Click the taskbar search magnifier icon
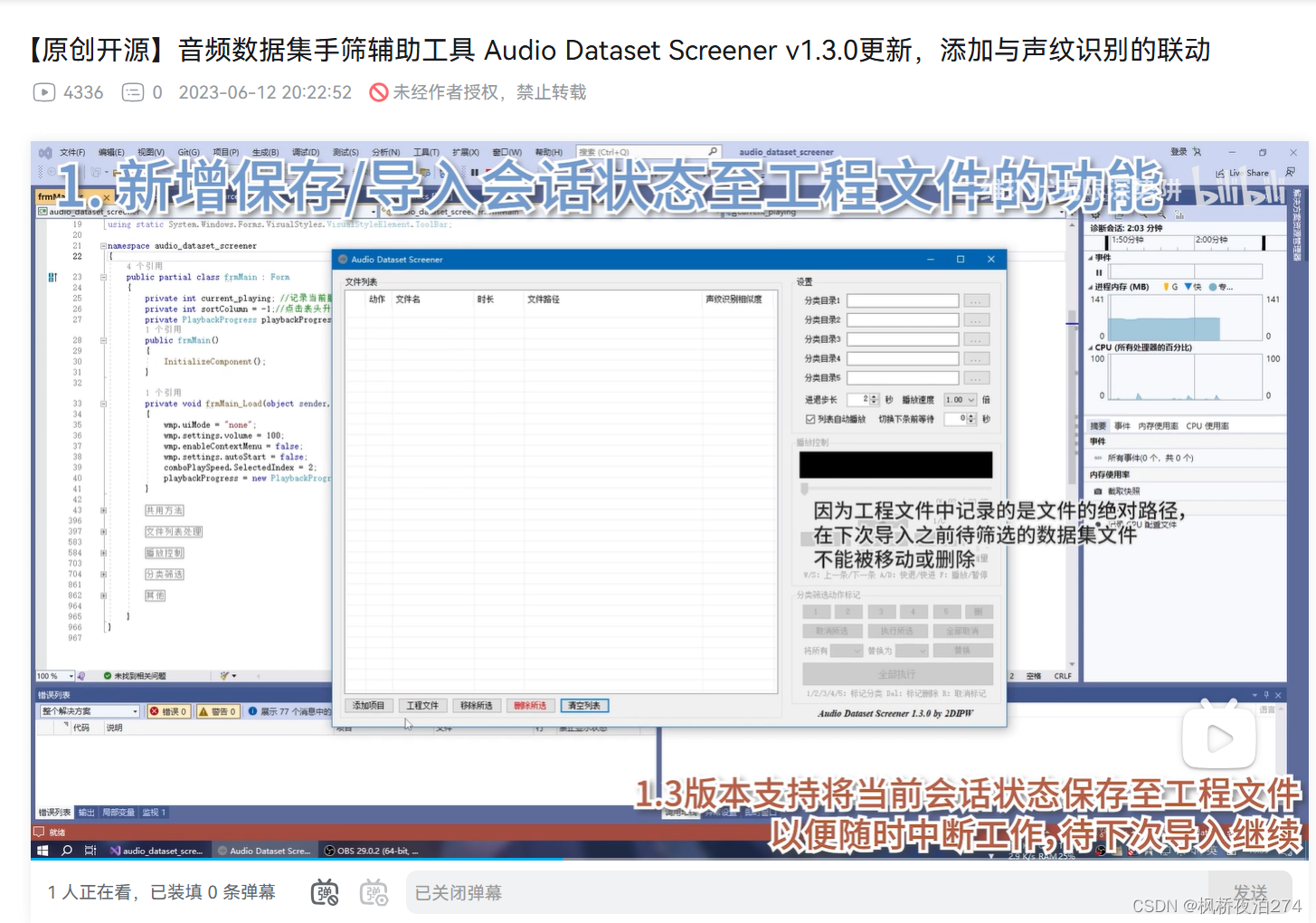Screen dimensions: 1316x923 tap(66, 851)
